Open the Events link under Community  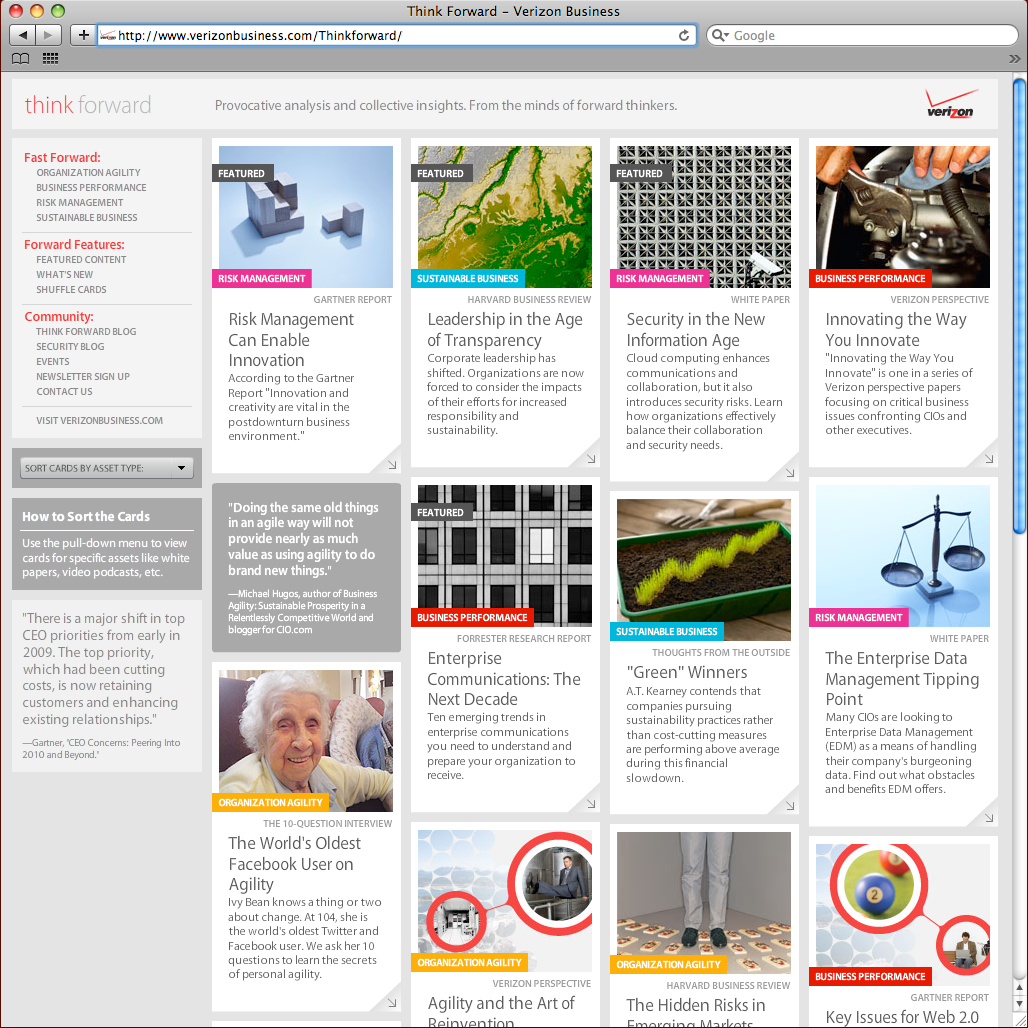coord(52,362)
